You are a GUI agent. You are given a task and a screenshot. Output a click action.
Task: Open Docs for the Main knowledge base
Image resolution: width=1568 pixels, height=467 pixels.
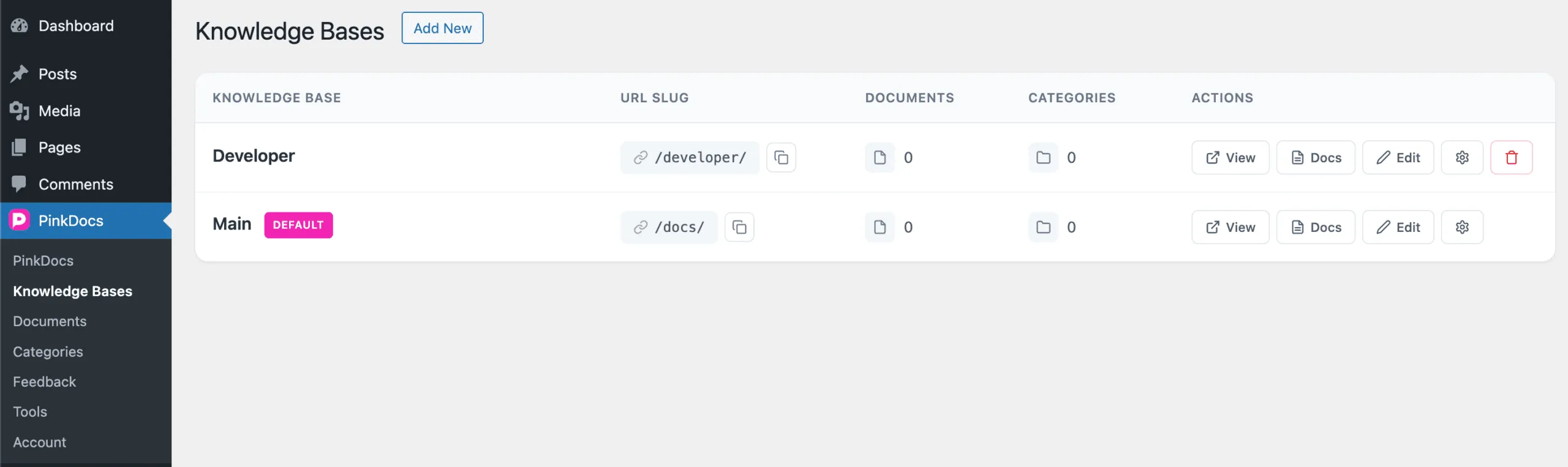coord(1316,226)
